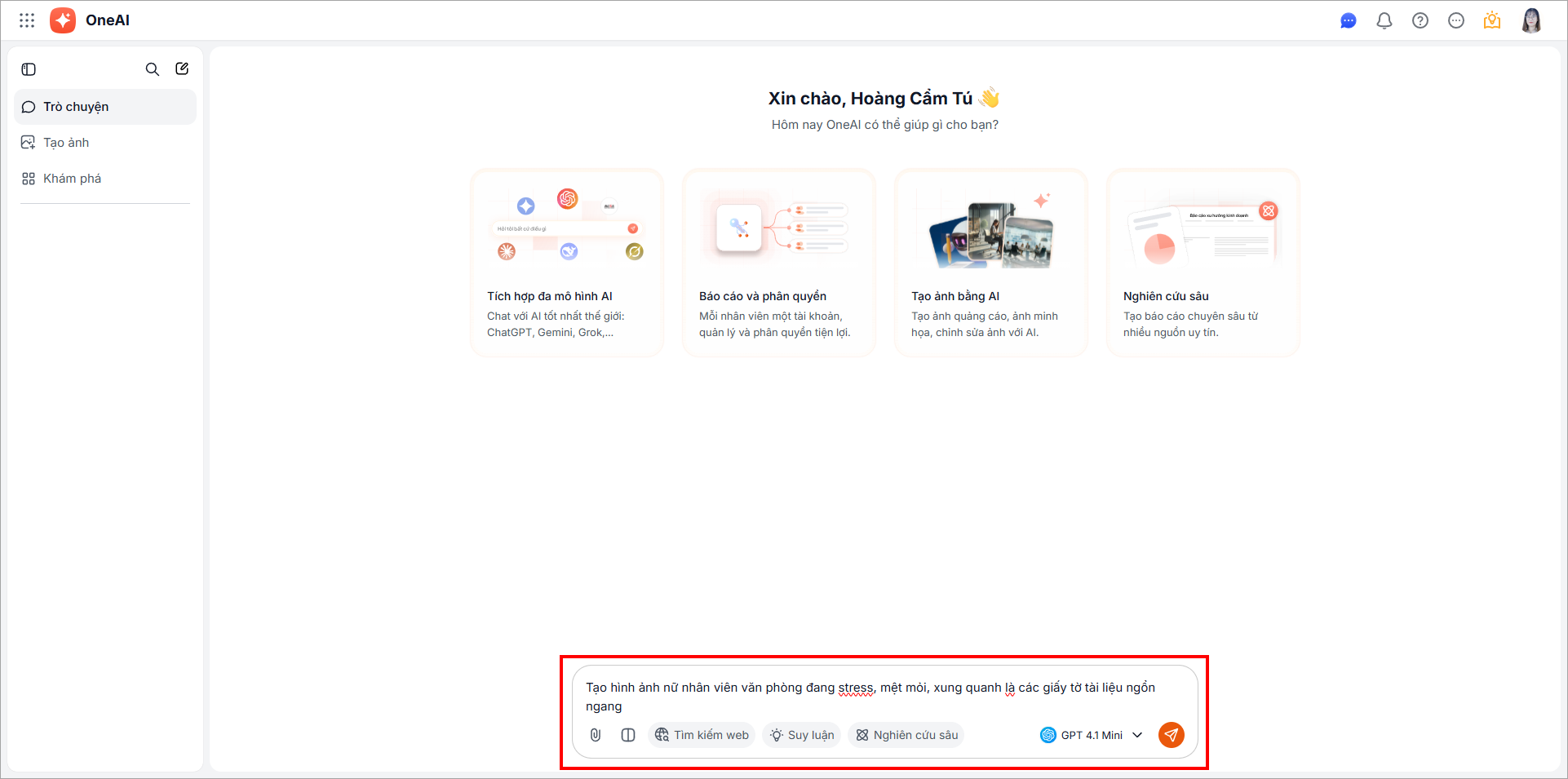
Task: Attach a file with paperclip icon
Action: (596, 735)
